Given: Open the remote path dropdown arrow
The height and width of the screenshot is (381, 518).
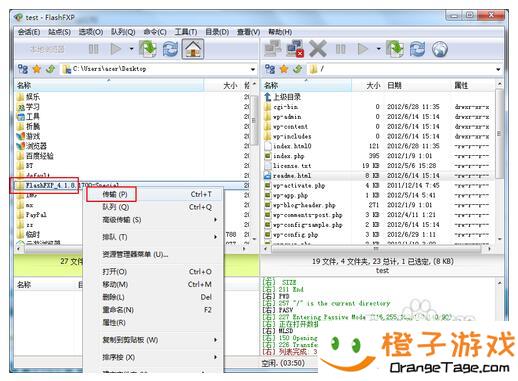Looking at the screenshot, I should point(498,69).
